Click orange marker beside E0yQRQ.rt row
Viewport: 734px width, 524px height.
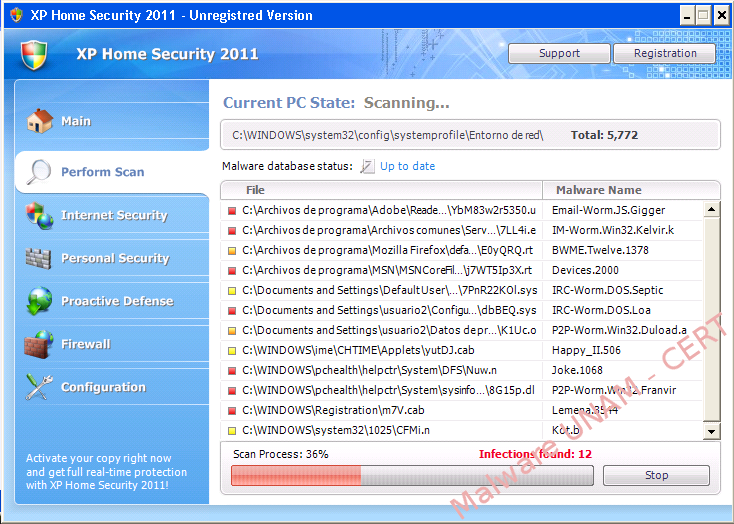point(232,251)
